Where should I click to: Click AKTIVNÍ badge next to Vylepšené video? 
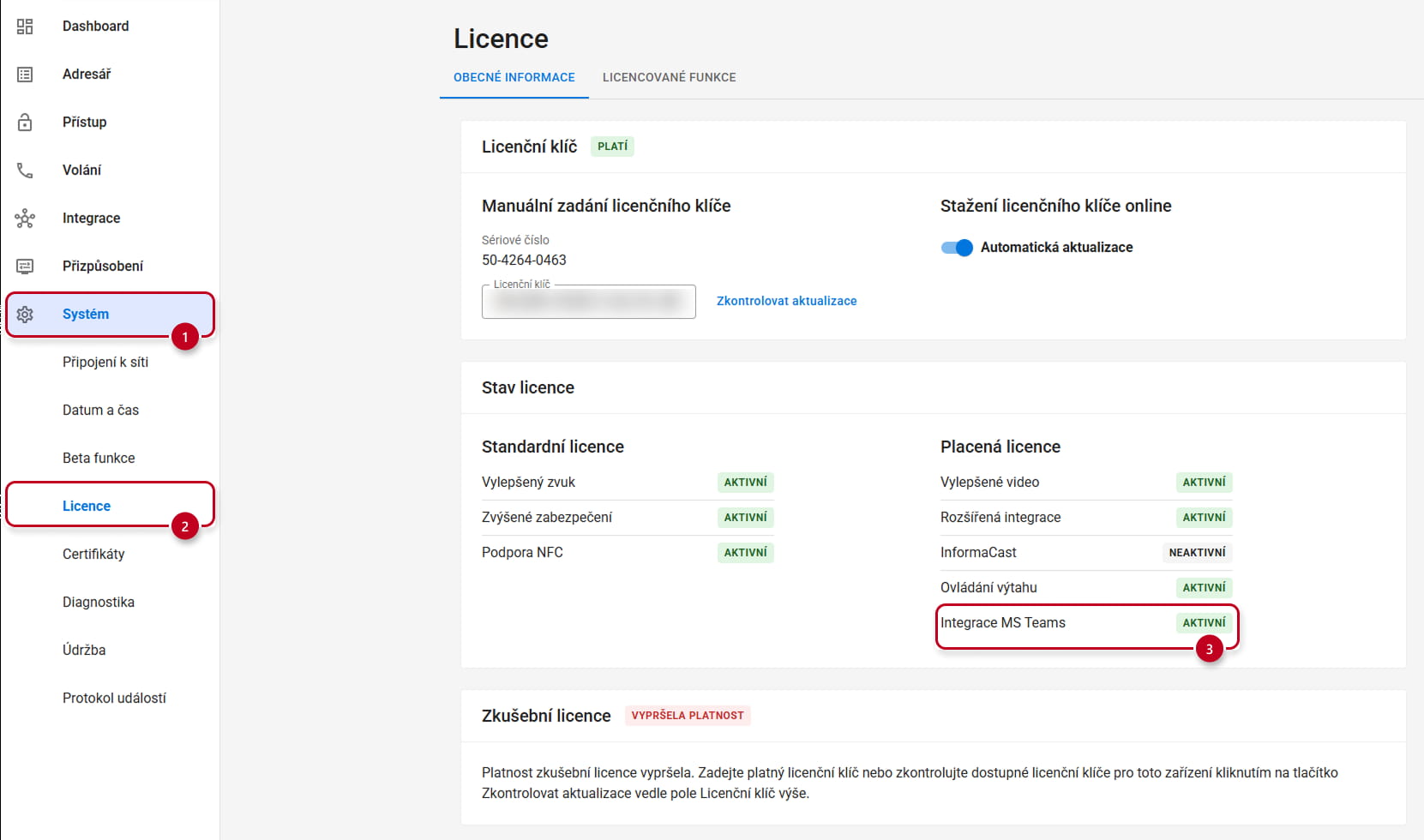click(x=1204, y=483)
